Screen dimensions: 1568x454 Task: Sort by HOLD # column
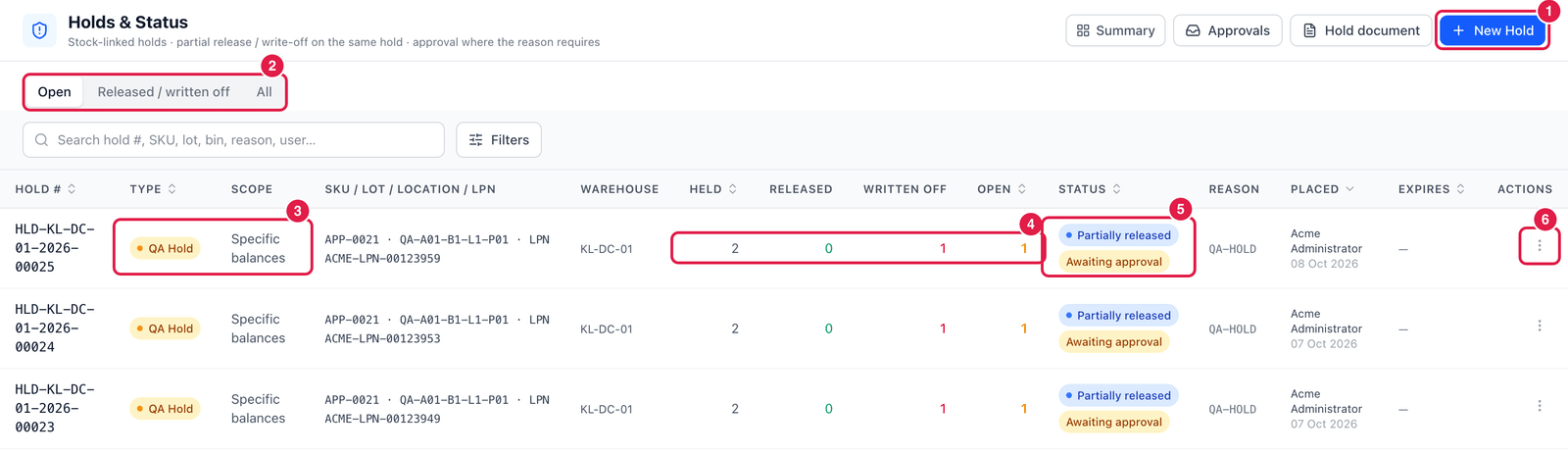tap(45, 189)
